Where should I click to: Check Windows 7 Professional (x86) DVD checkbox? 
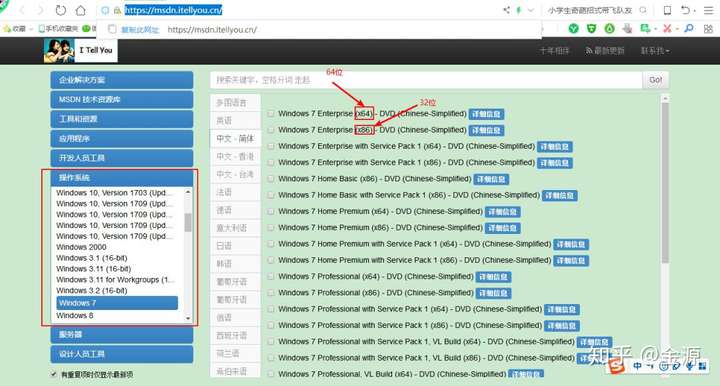tap(271, 293)
